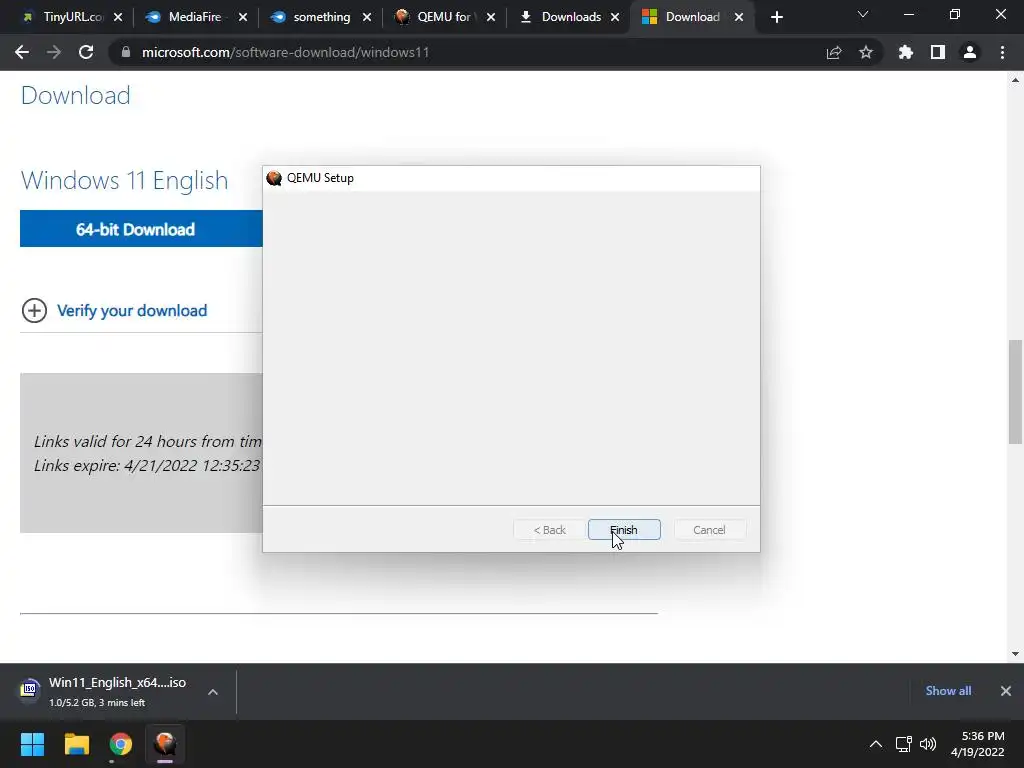This screenshot has height=768, width=1024.
Task: Open clock and date 5:36 PM
Action: click(978, 744)
